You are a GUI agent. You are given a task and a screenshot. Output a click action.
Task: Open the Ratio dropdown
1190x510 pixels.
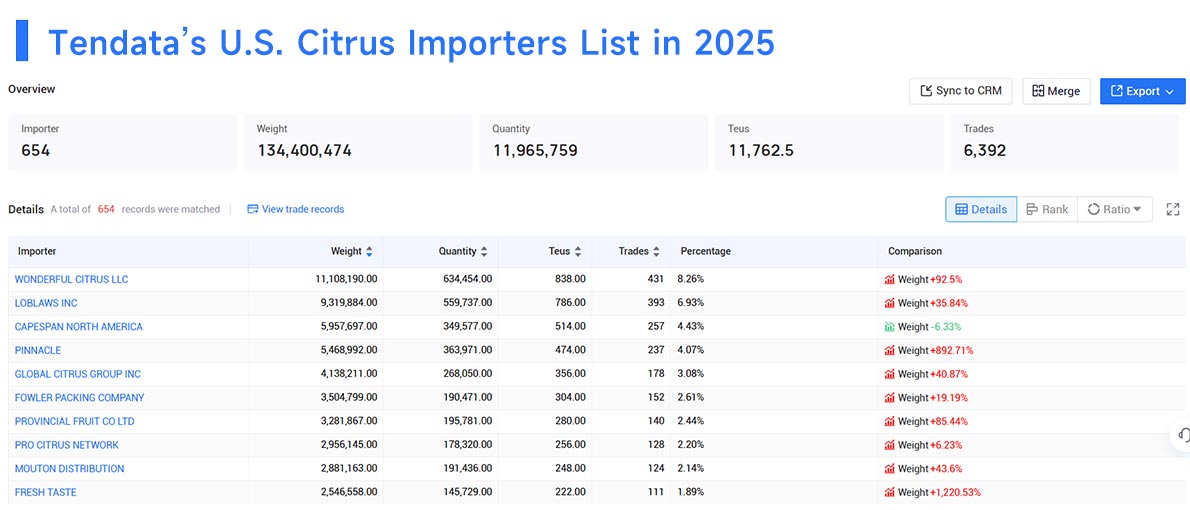point(1114,209)
